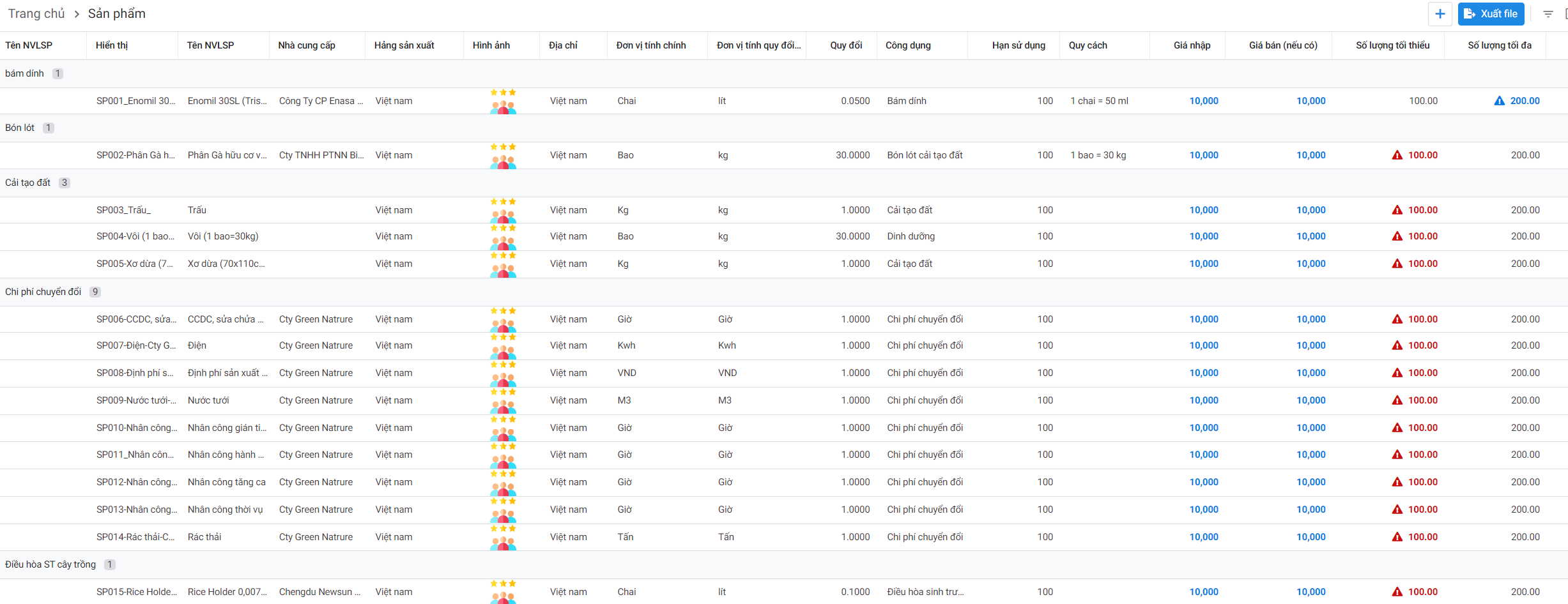Click red warning icon in SP014 Rác thải row
Viewport: 1568px width, 604px height.
point(1397,537)
